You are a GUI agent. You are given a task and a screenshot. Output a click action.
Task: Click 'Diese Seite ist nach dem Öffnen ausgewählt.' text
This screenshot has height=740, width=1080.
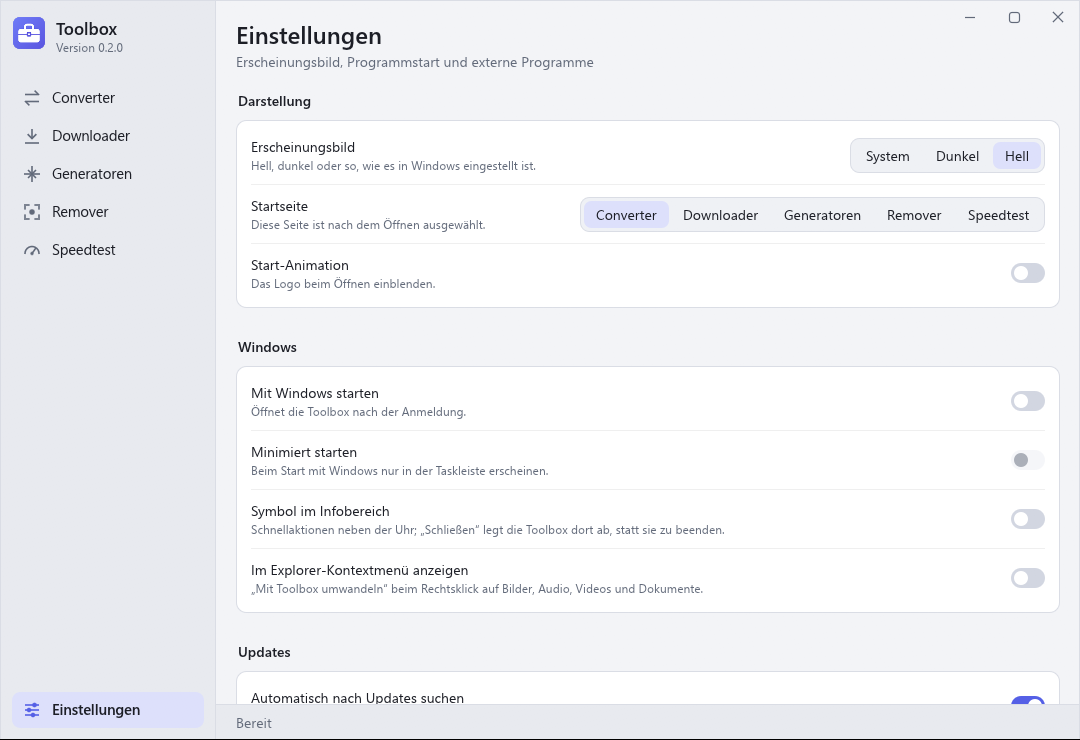point(368,225)
